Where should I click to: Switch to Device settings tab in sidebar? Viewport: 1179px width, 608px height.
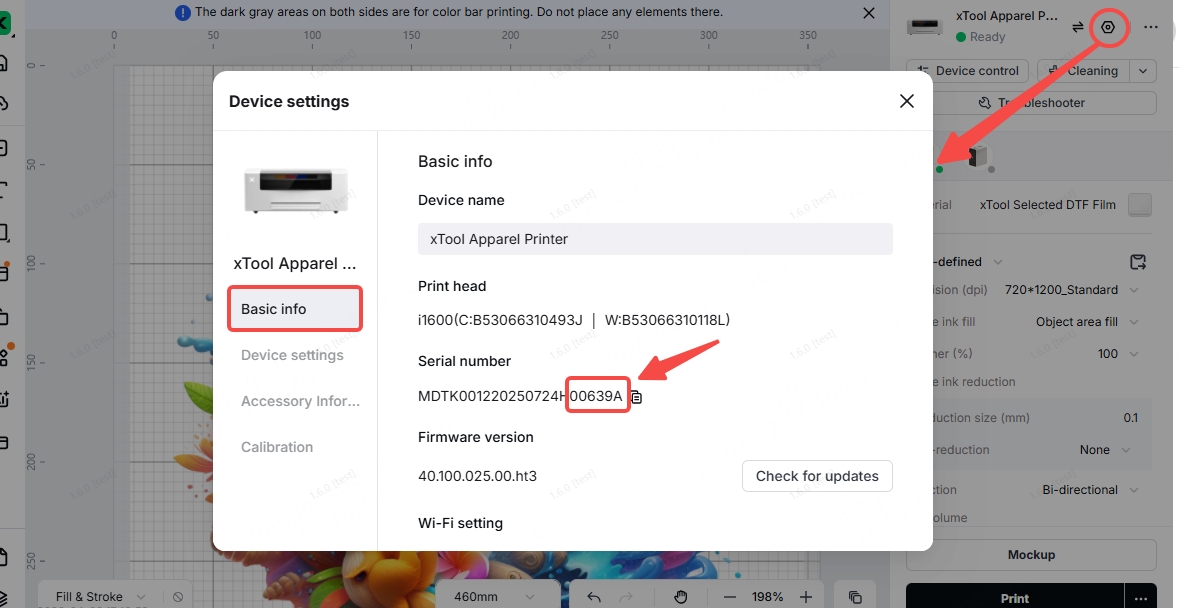tap(292, 355)
